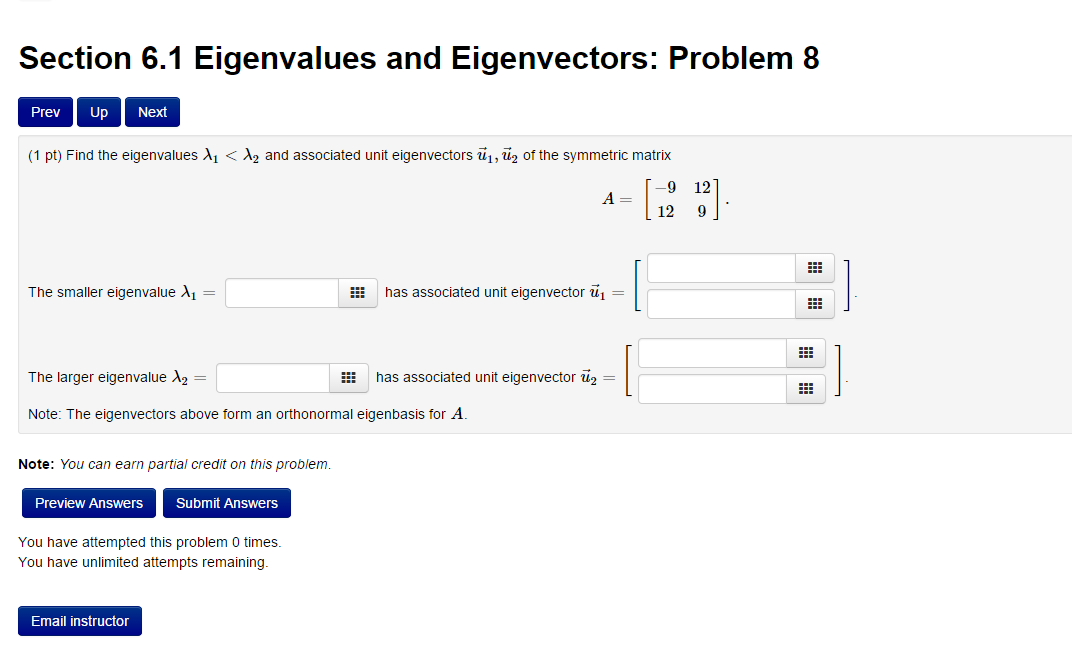Go to the next problem with Next
This screenshot has width=1072, height=651.
[151, 111]
